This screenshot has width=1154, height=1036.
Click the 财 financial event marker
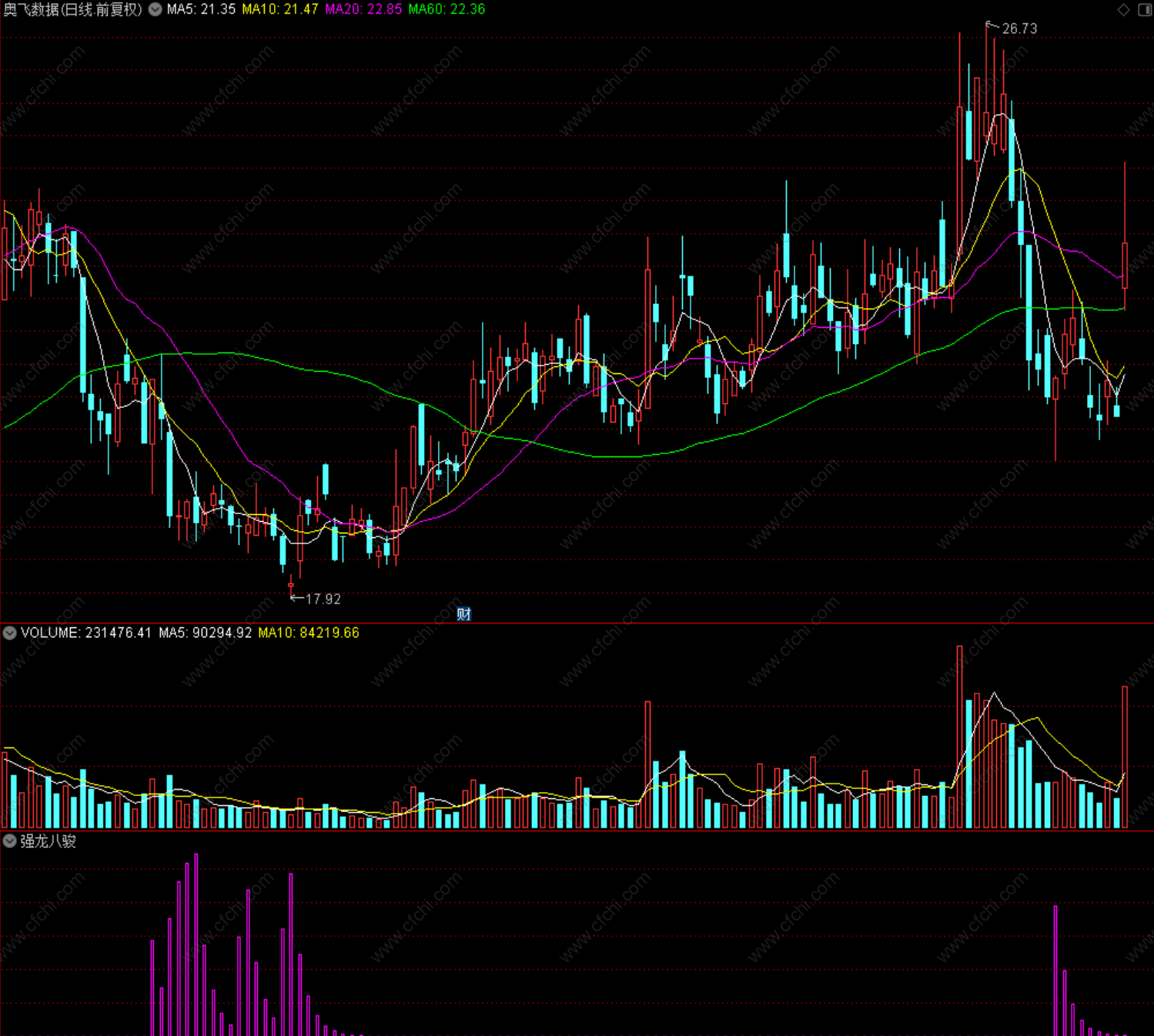tap(463, 613)
